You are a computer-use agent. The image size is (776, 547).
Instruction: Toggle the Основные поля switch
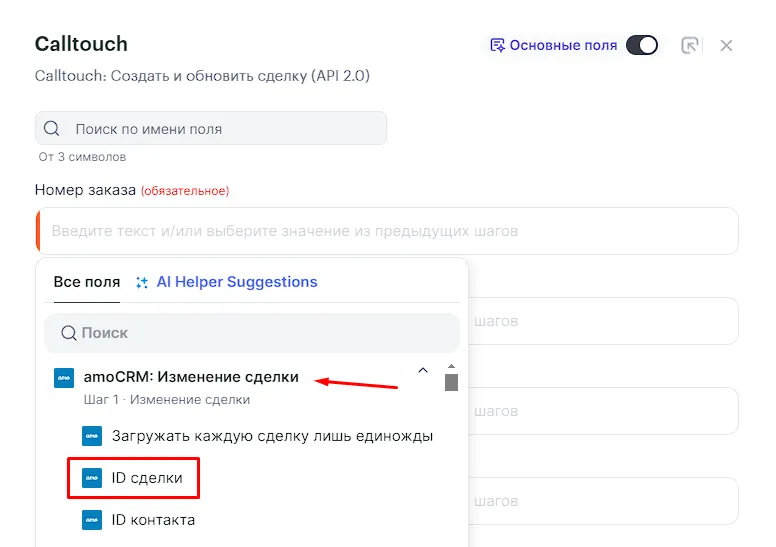click(641, 45)
